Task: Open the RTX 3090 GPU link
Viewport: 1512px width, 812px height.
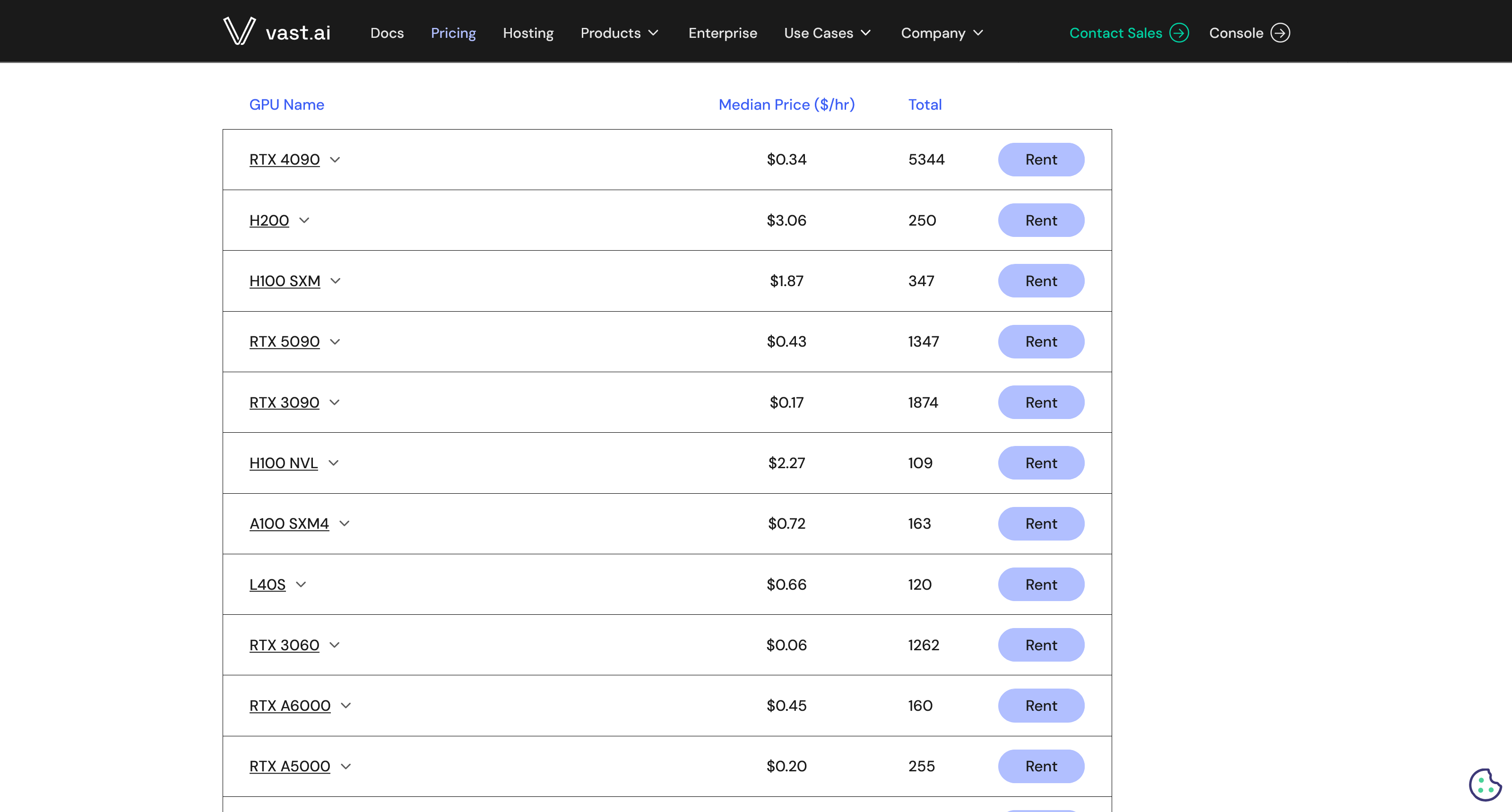Action: click(284, 402)
